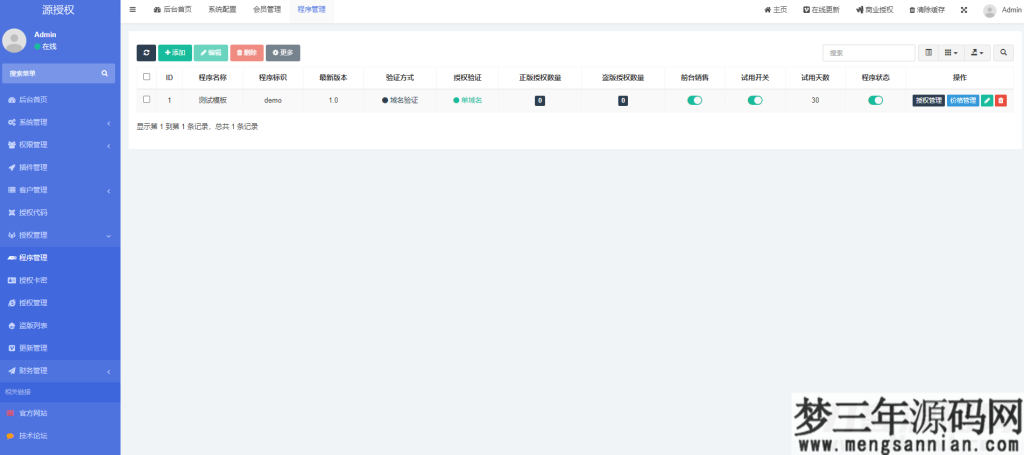Click the magnifier icon in the sidebar menu search box

click(x=104, y=73)
